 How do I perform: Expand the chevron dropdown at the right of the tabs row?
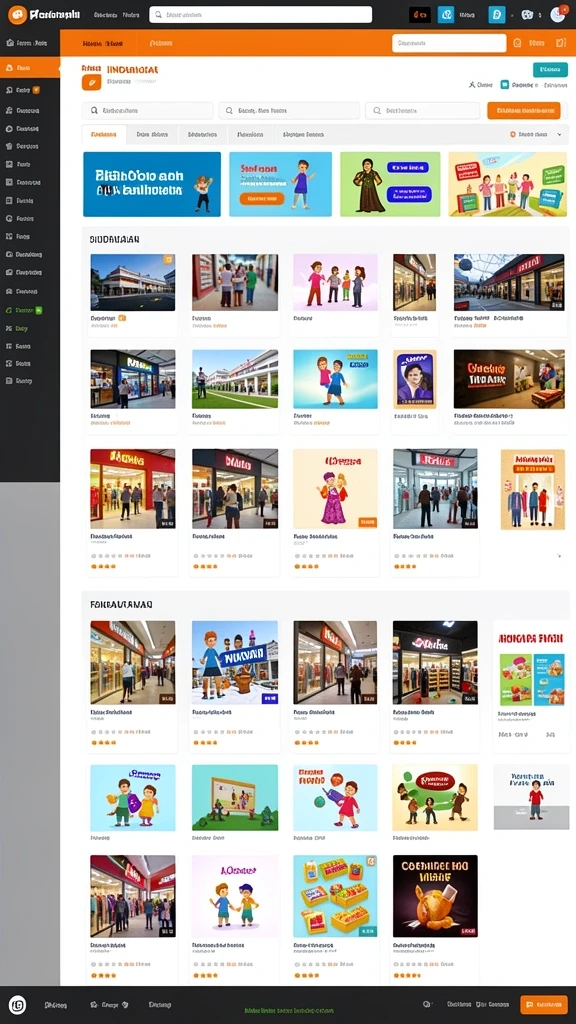coord(560,135)
